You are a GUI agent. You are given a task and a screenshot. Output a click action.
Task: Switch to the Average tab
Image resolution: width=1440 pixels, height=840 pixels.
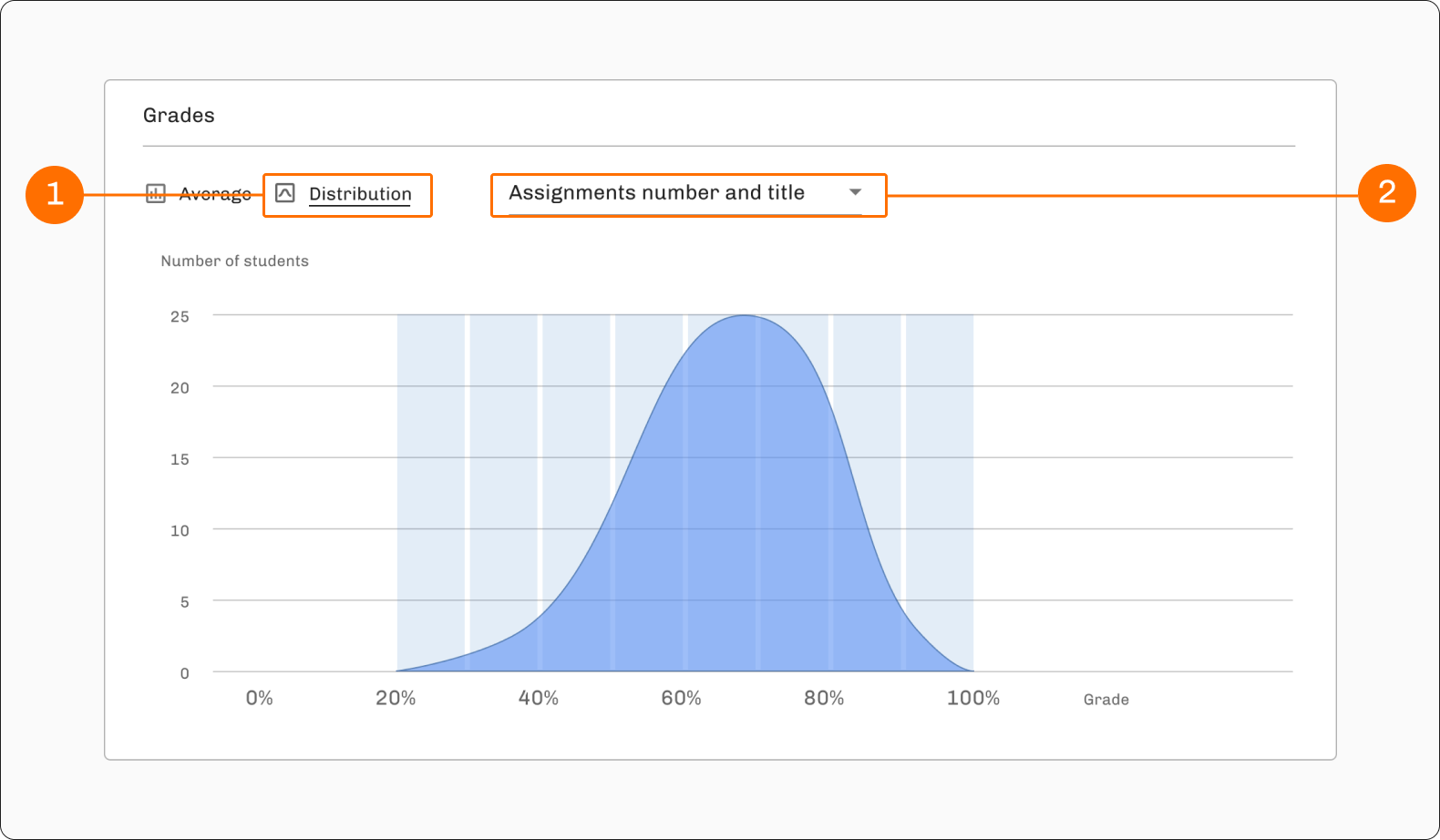[199, 194]
